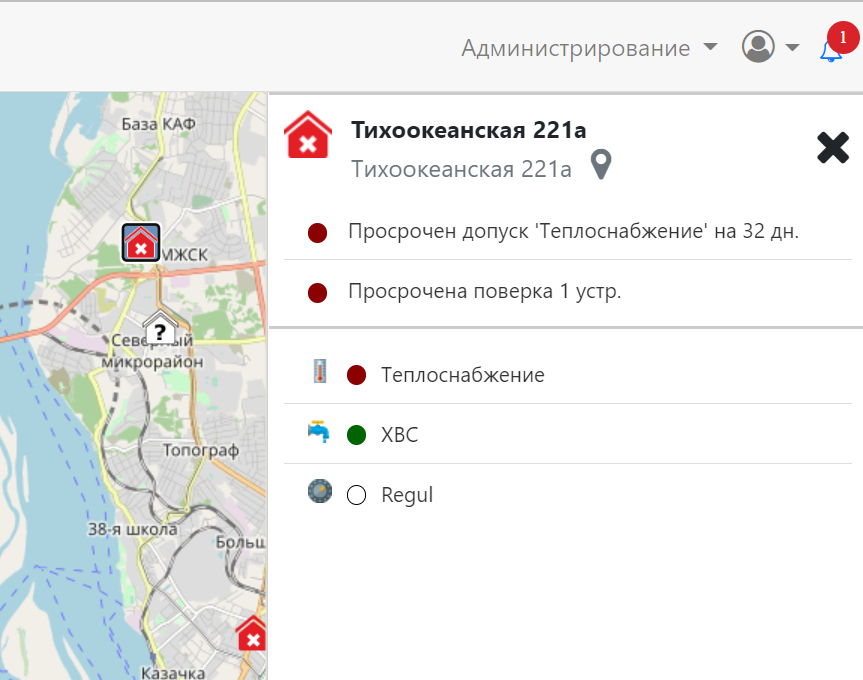Click the Regul device icon
This screenshot has width=863, height=680.
coord(319,493)
